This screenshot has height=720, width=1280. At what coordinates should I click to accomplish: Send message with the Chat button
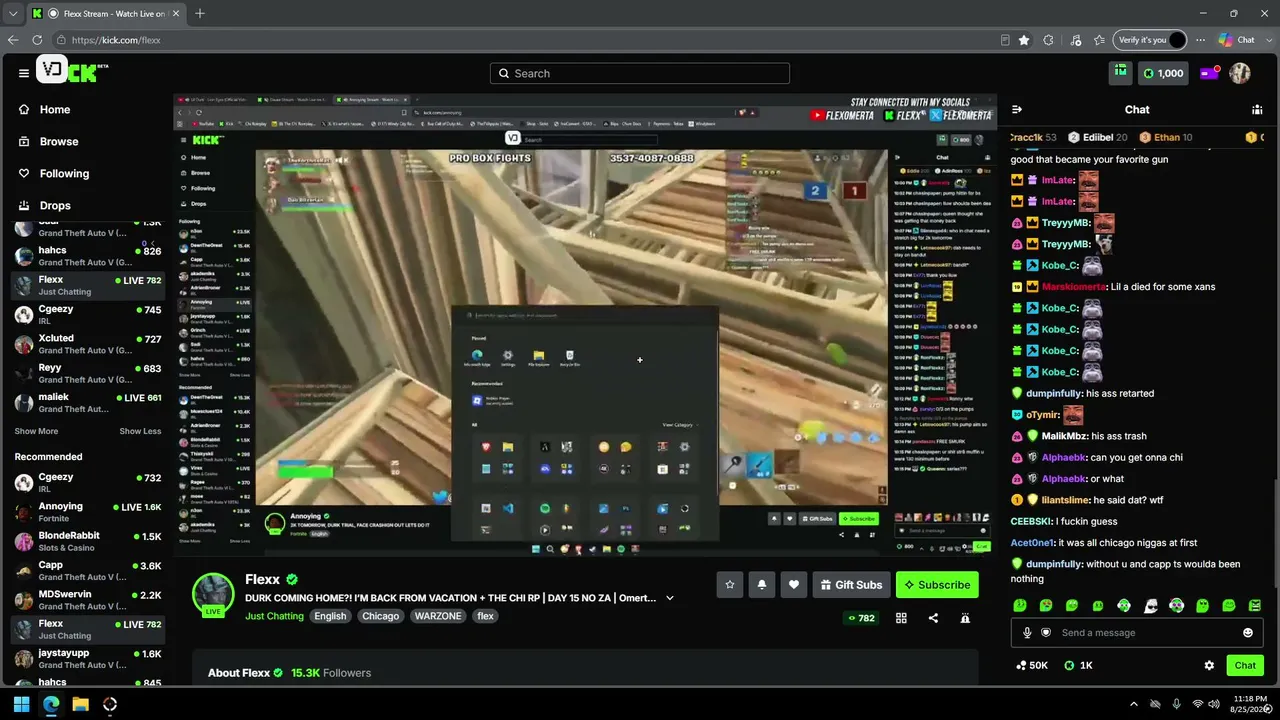1245,665
